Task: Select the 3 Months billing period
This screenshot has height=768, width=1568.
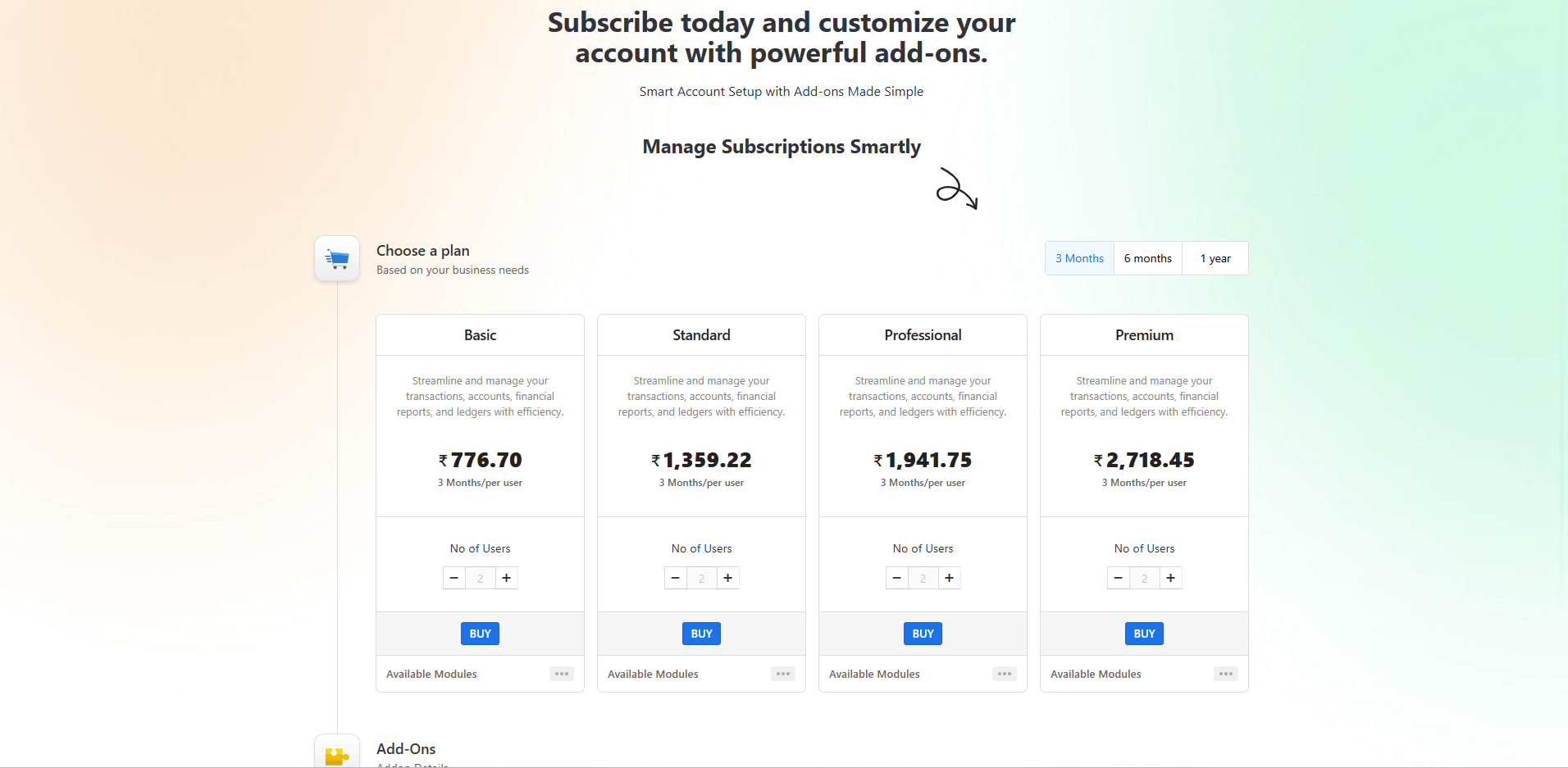Action: pos(1079,258)
